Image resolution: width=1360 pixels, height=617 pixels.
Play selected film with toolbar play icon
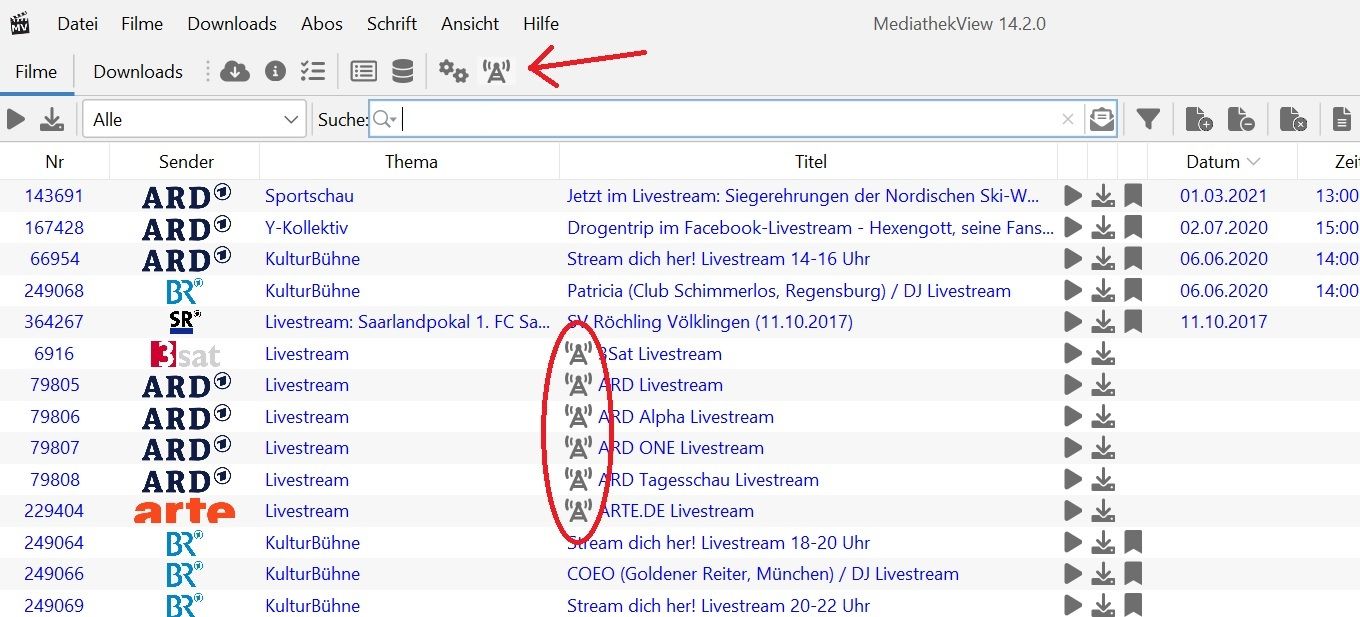(15, 120)
